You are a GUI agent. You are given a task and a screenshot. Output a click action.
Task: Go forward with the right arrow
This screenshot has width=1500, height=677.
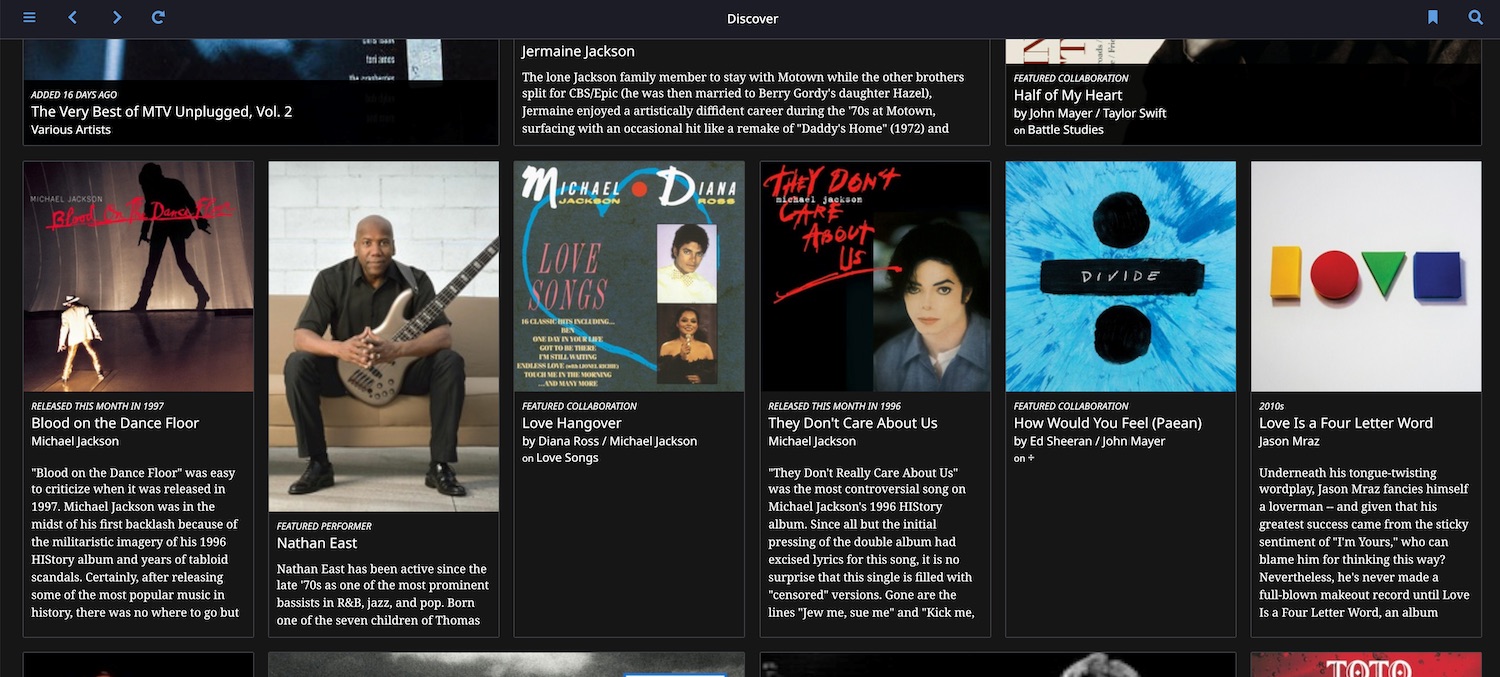[117, 18]
